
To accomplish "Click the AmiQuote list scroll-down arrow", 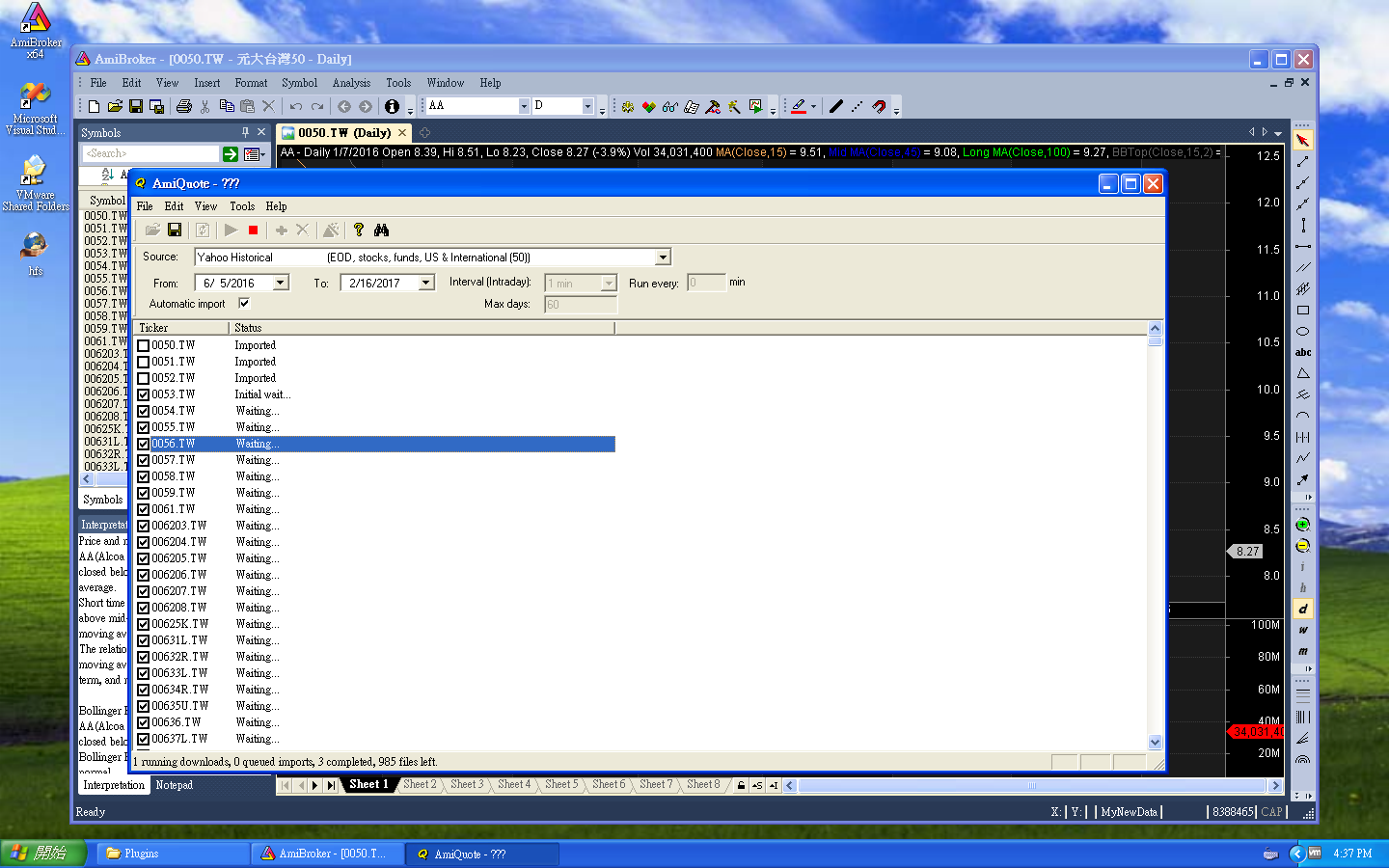I will click(x=1156, y=743).
